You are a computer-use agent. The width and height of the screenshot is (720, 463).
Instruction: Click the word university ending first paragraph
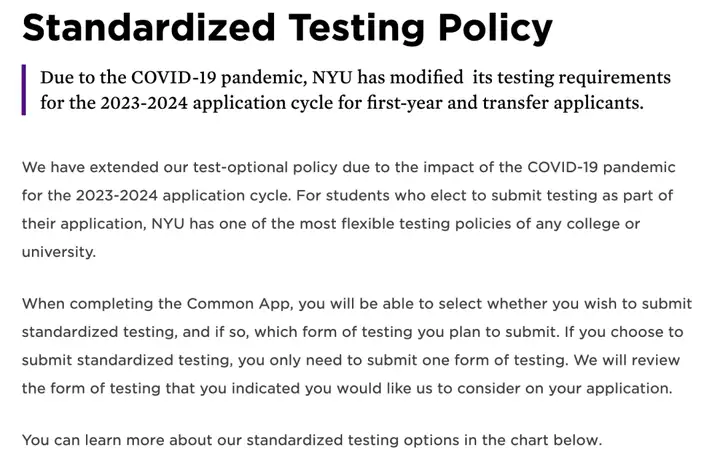click(x=57, y=252)
